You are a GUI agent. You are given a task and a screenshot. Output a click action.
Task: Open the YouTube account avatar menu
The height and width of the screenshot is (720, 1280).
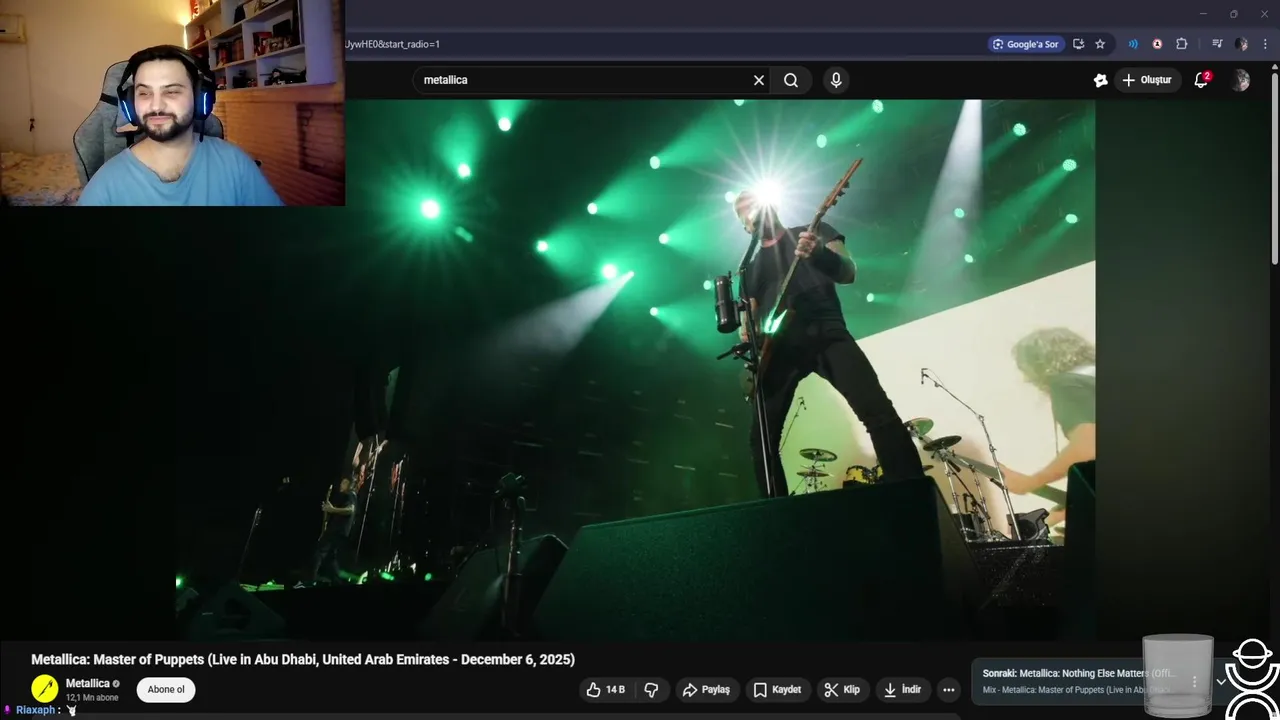pyautogui.click(x=1241, y=81)
